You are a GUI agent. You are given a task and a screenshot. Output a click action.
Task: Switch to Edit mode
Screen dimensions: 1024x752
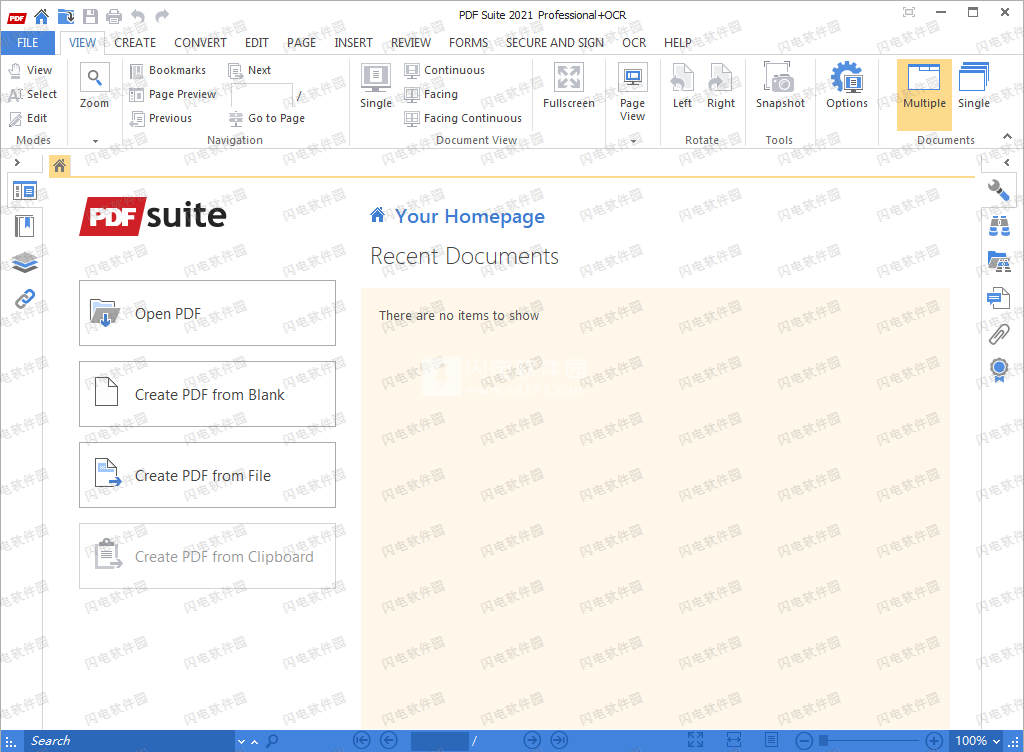(27, 118)
